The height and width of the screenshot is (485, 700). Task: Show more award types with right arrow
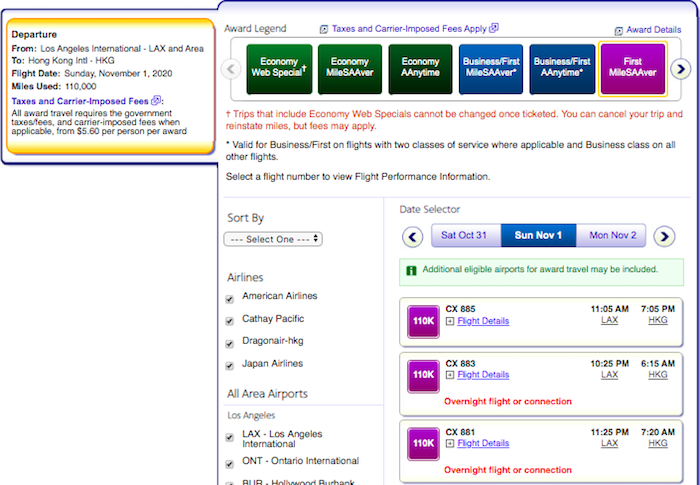[681, 69]
